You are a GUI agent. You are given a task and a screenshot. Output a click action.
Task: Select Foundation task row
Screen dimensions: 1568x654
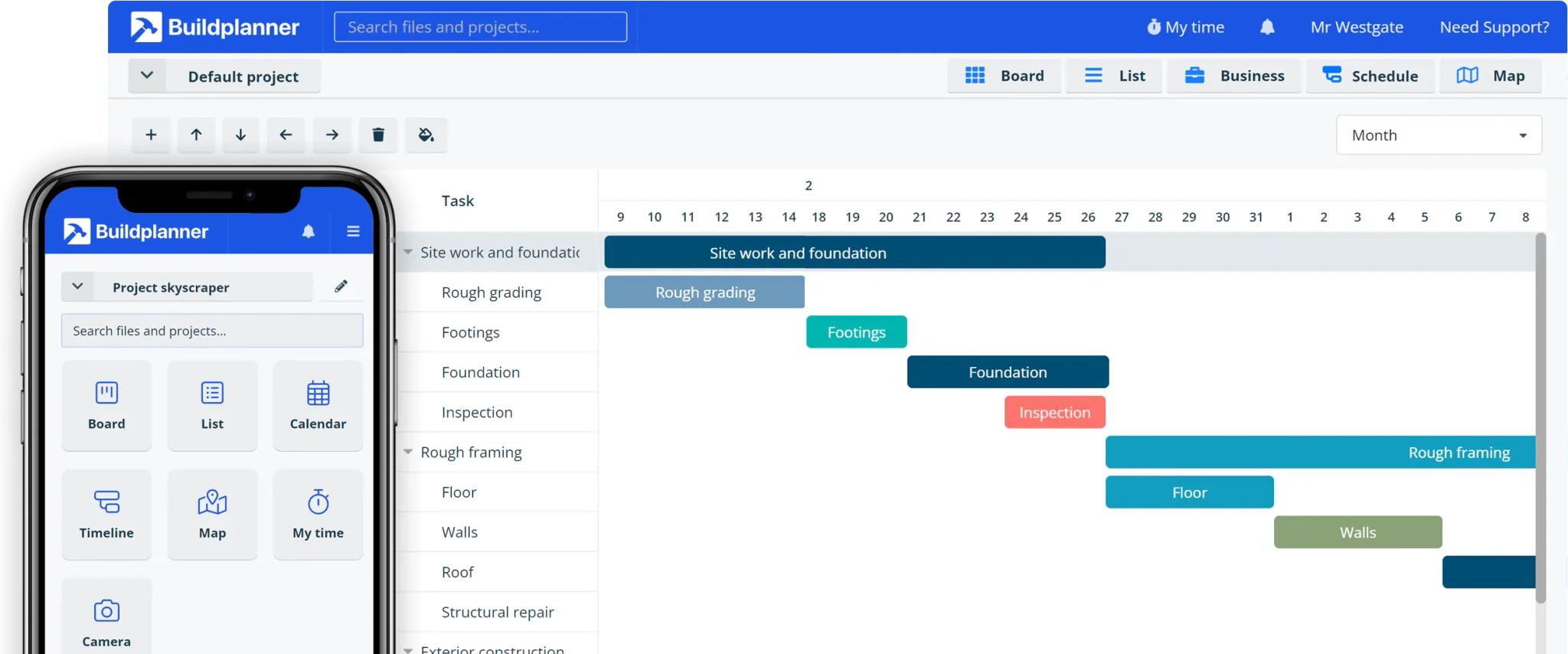498,371
